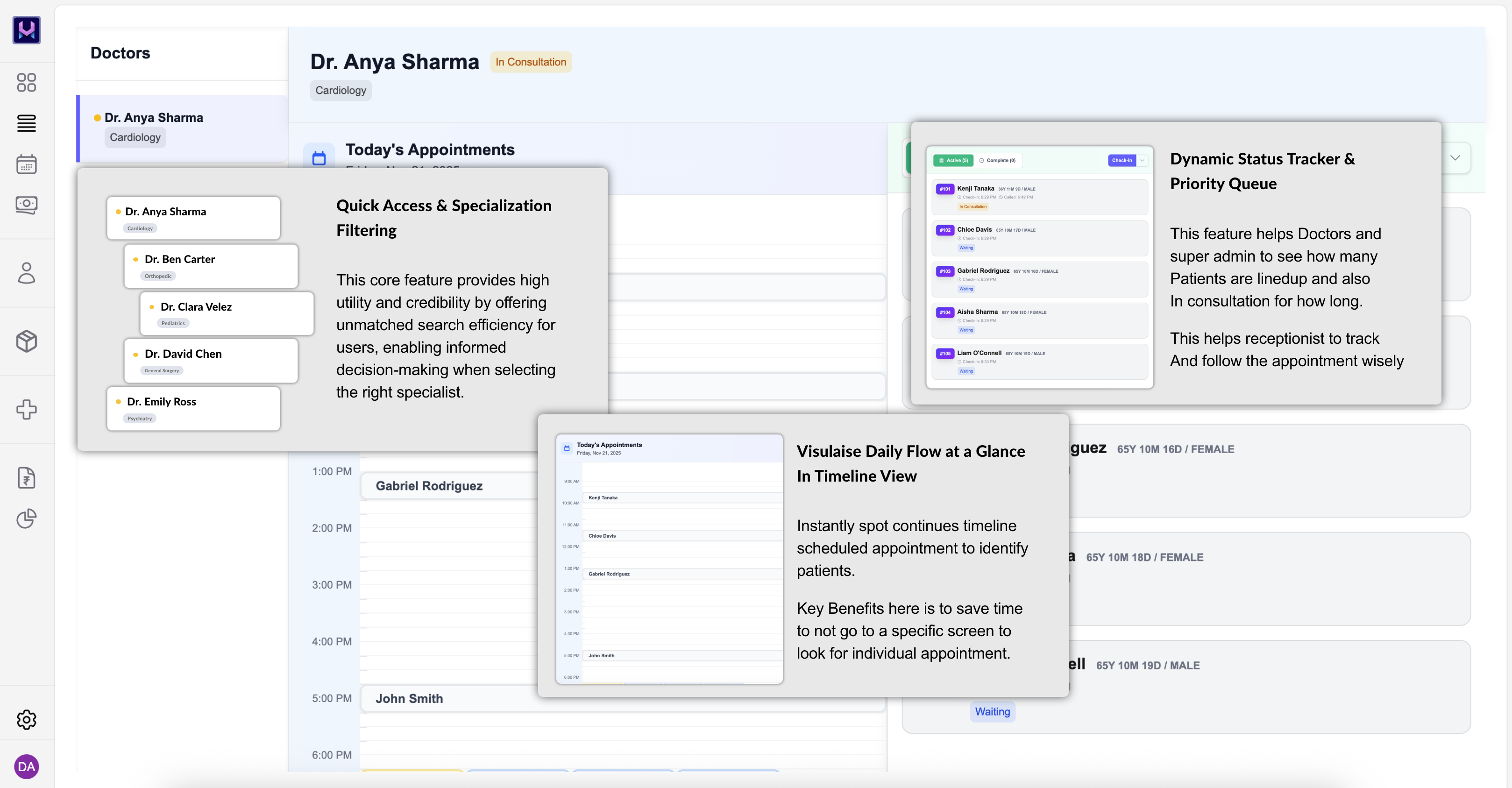
Task: Open the medical cross icon in sidebar
Action: 27,409
